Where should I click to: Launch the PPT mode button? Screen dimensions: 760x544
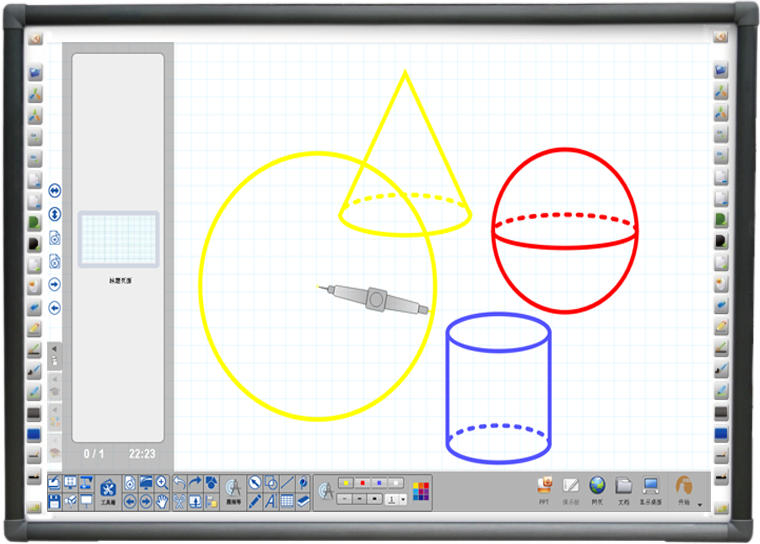click(544, 487)
